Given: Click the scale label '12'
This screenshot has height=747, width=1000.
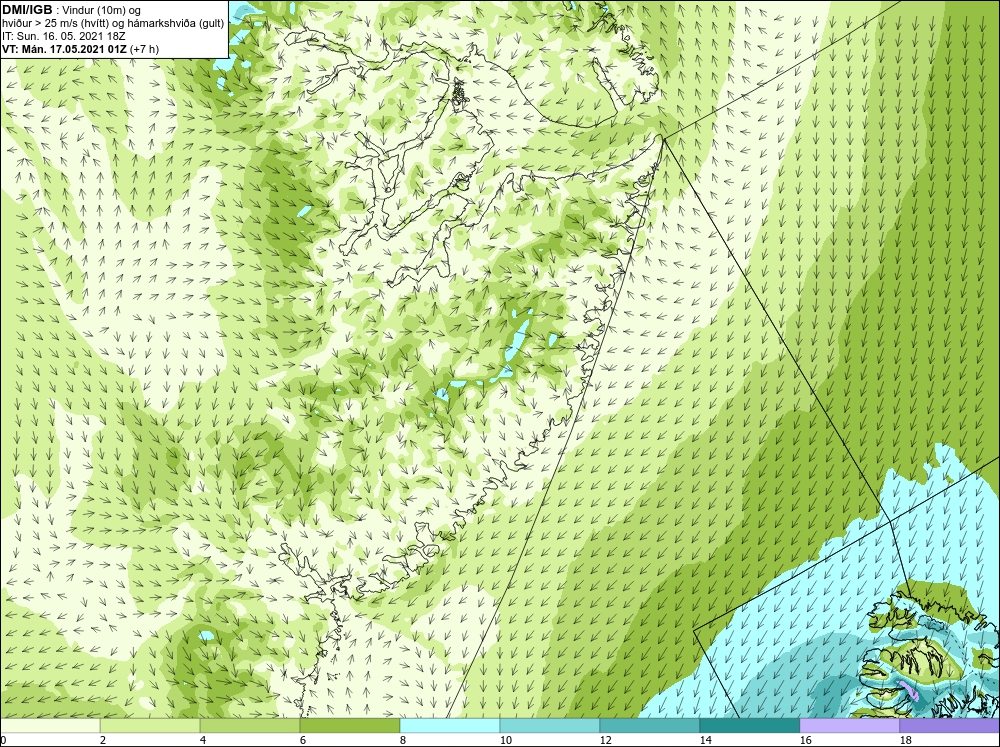Looking at the screenshot, I should [x=605, y=740].
